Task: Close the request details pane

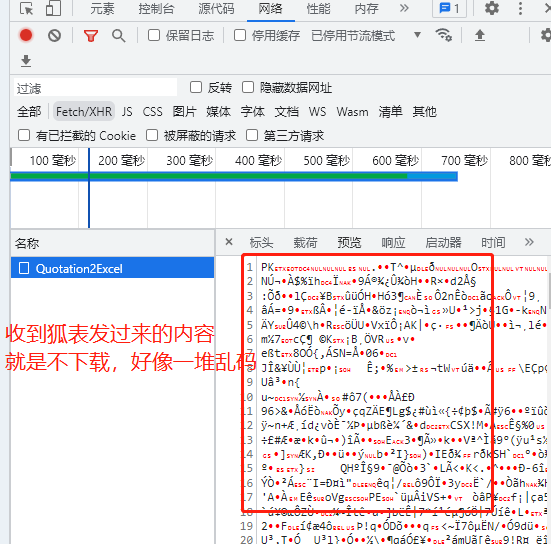Action: tap(229, 242)
